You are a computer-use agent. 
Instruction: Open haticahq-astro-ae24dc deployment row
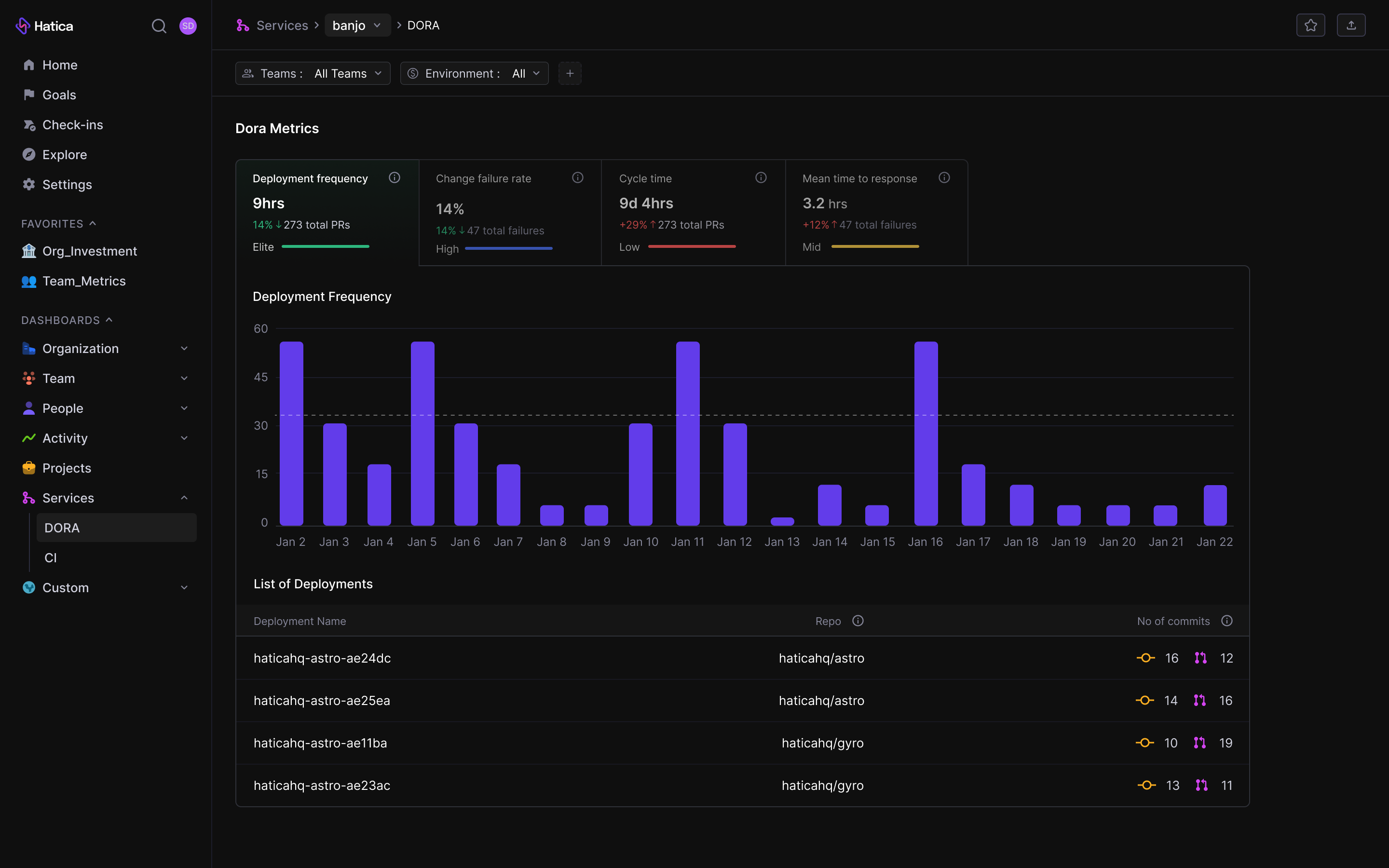pyautogui.click(x=322, y=658)
